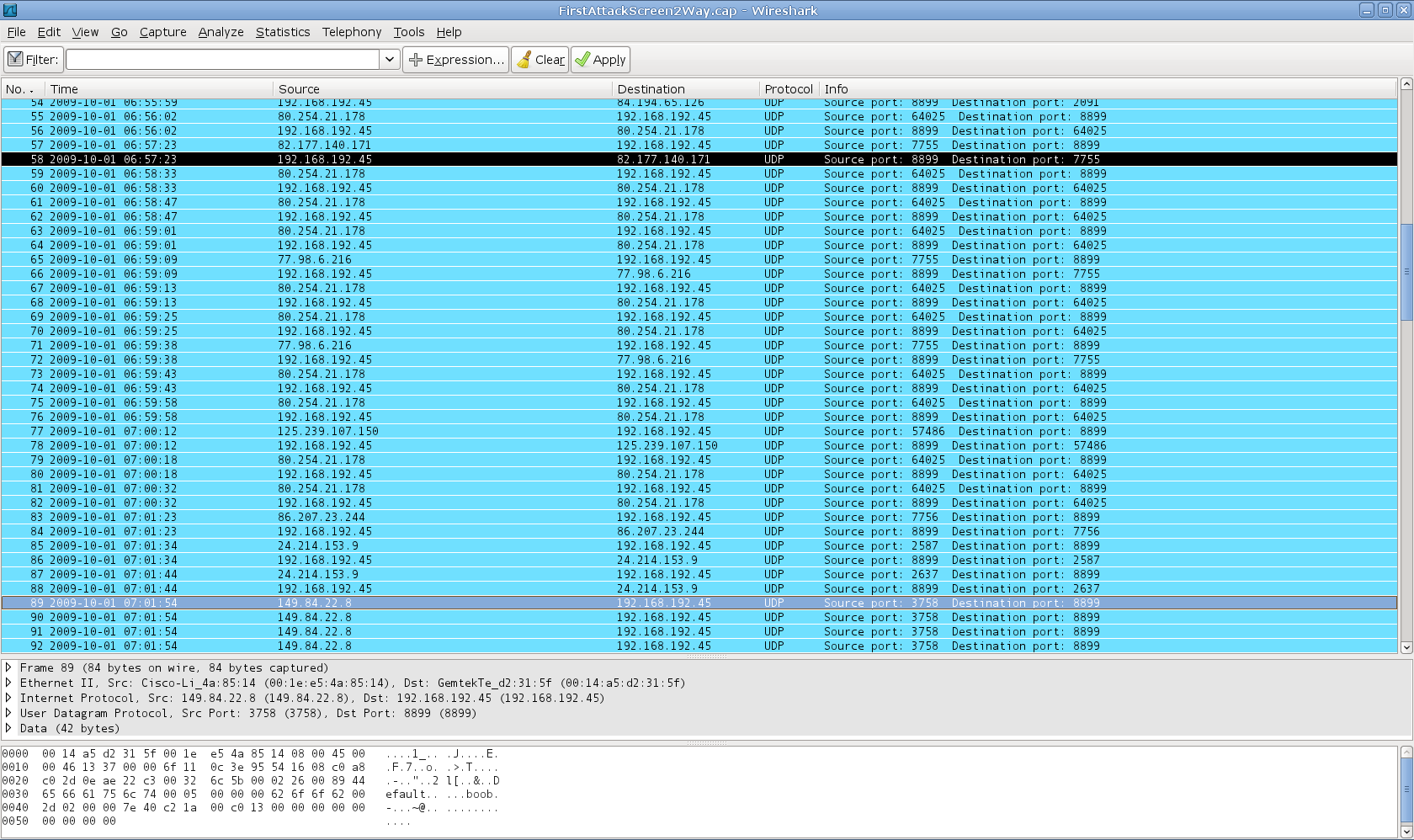
Task: Select packet 60 row at 06:58:33
Action: (x=699, y=188)
